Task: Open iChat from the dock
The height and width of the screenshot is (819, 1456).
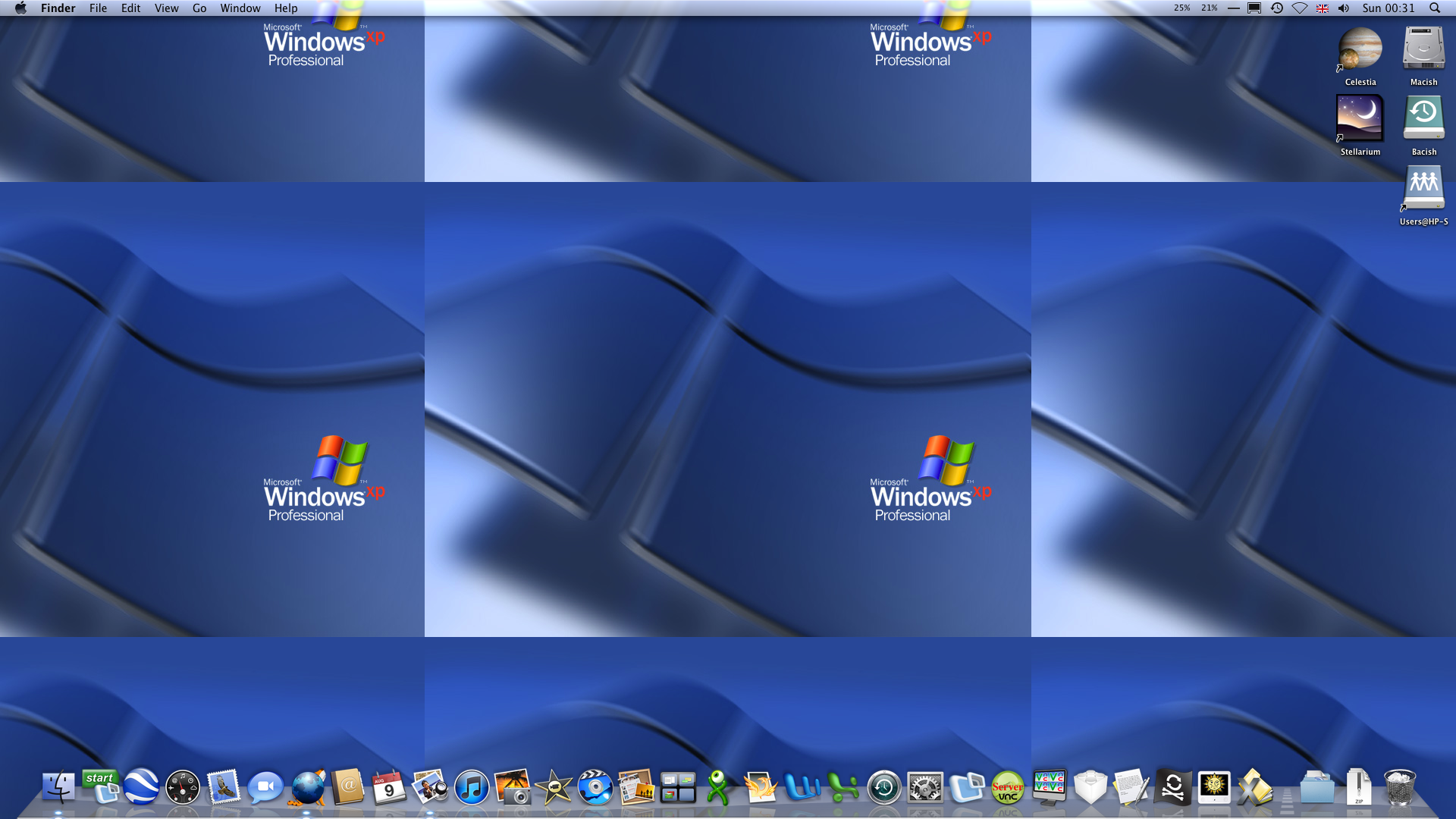Action: point(265,788)
